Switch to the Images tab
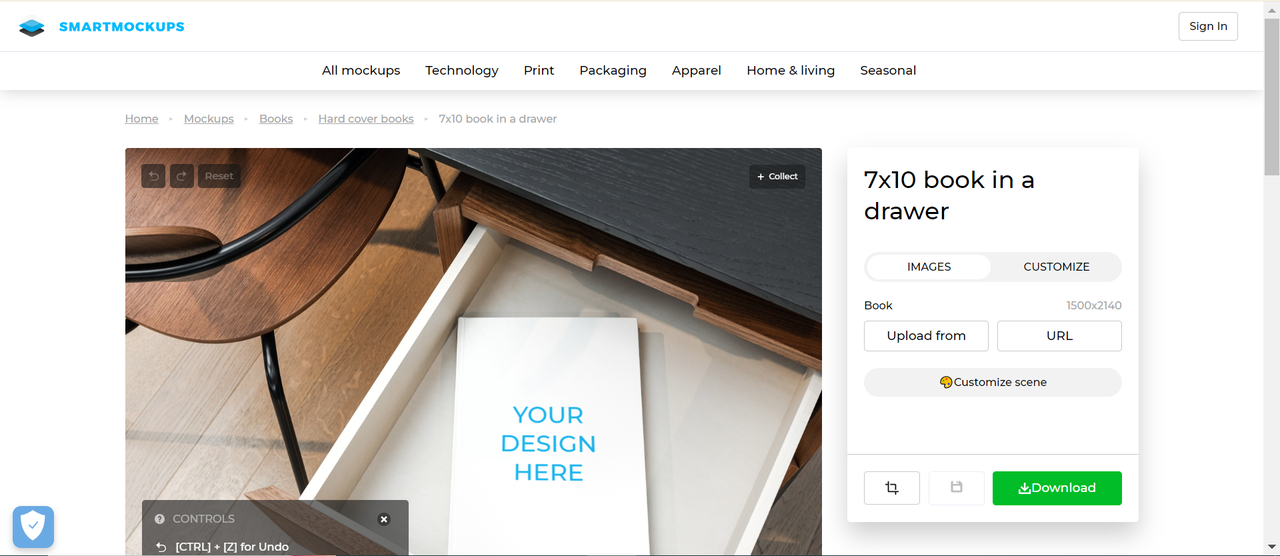This screenshot has width=1280, height=556. [x=928, y=267]
